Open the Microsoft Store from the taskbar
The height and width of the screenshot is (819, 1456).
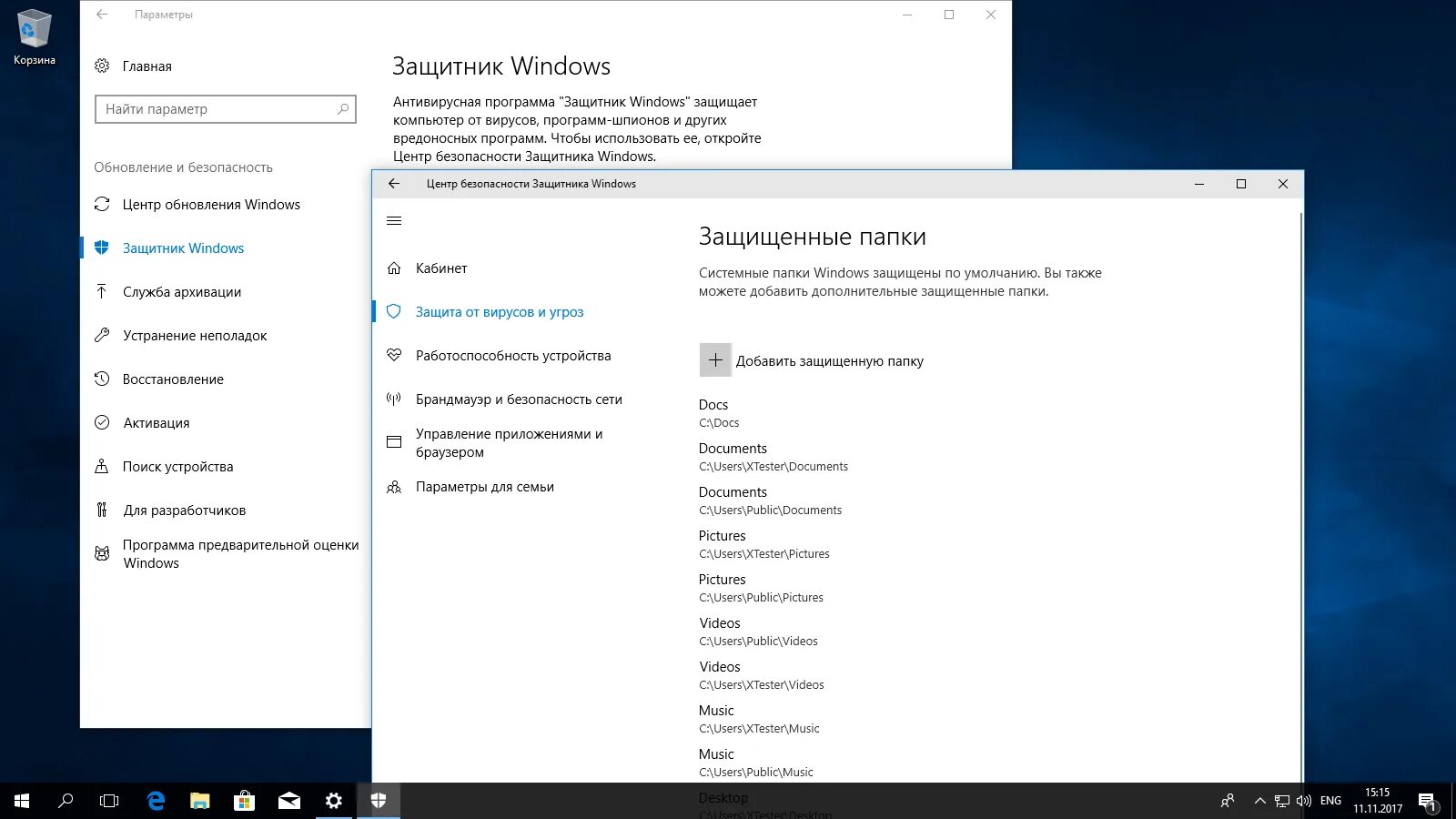pos(244,801)
